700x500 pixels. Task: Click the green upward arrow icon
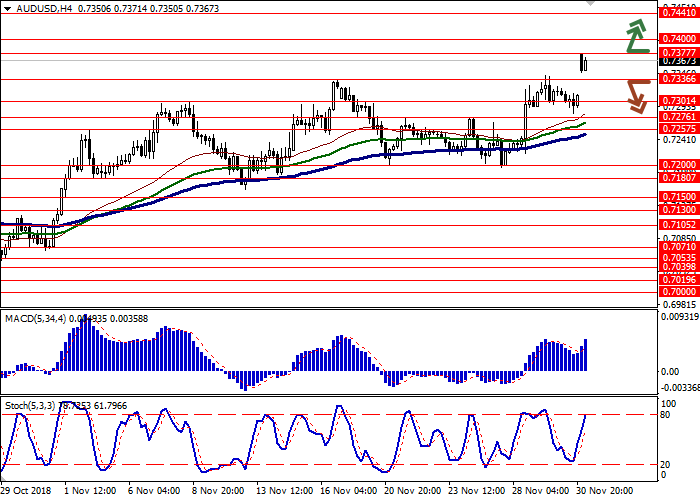click(636, 35)
